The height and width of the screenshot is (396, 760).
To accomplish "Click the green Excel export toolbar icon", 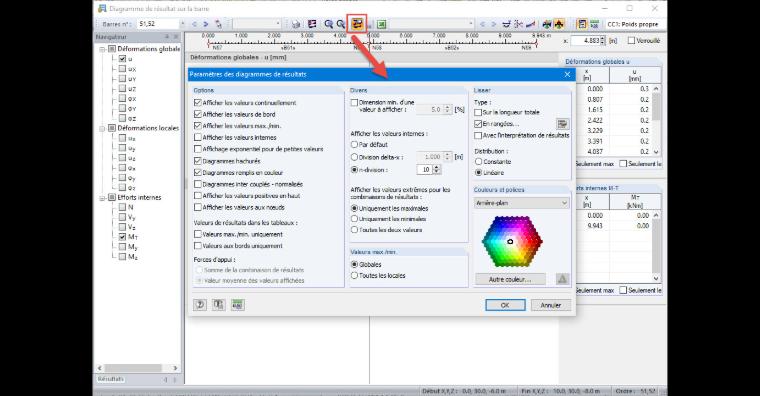I will (x=381, y=24).
